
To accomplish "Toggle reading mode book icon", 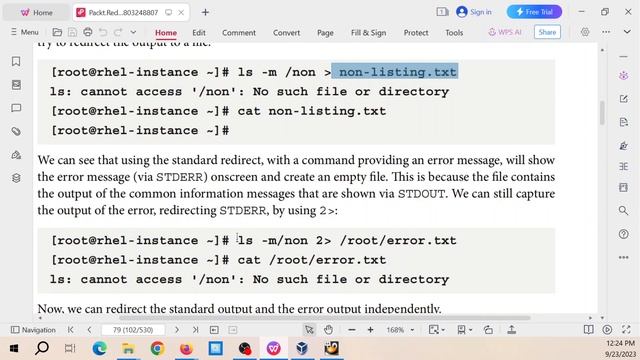I will (x=588, y=329).
